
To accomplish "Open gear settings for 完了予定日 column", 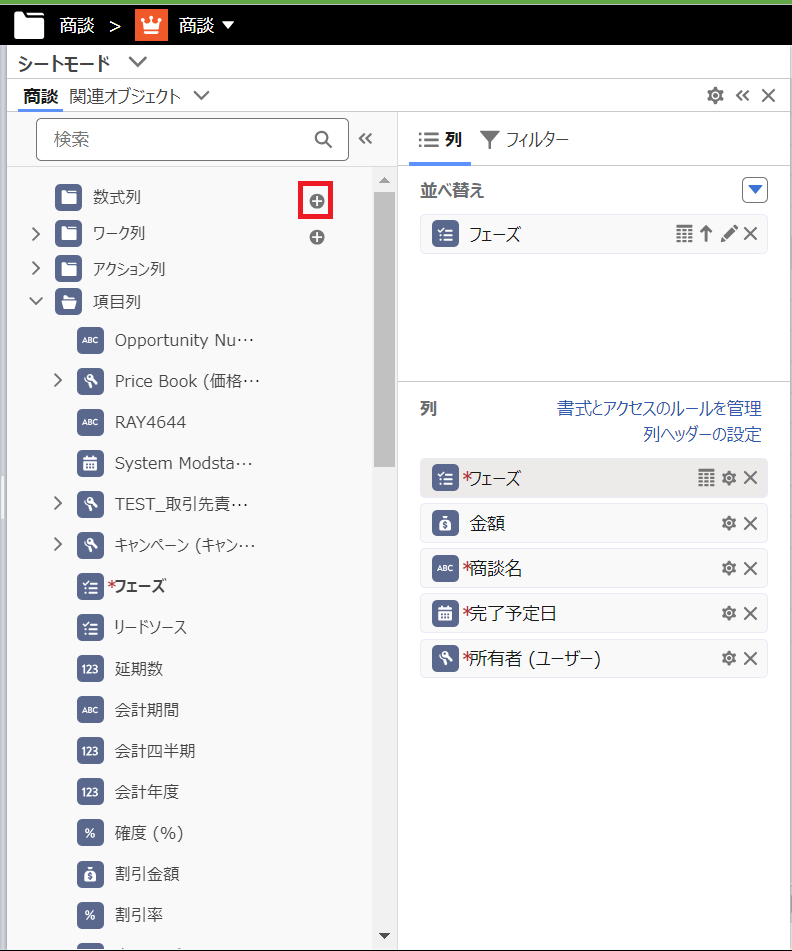I will [x=729, y=613].
